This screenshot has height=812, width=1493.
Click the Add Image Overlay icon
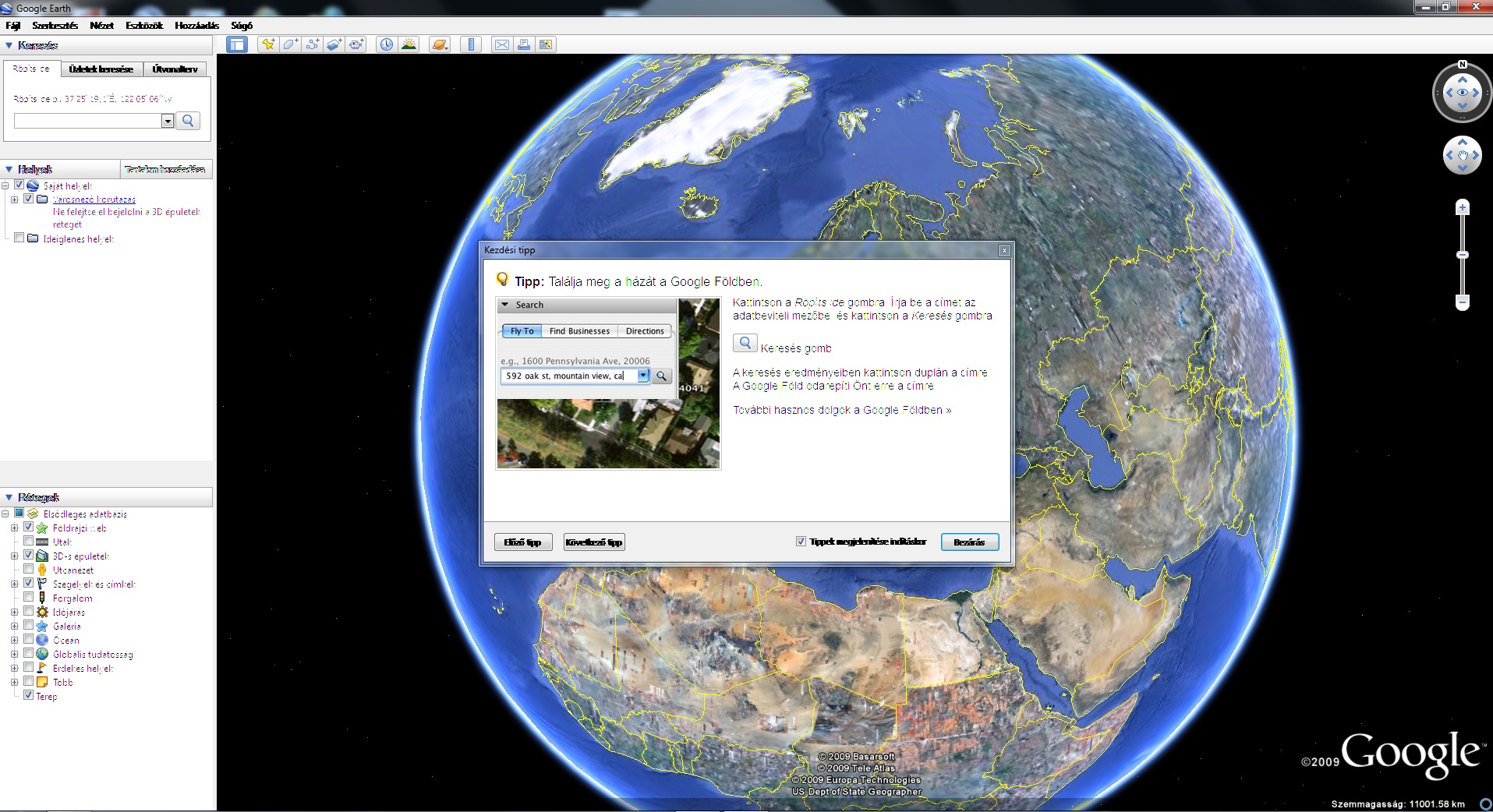click(x=334, y=44)
